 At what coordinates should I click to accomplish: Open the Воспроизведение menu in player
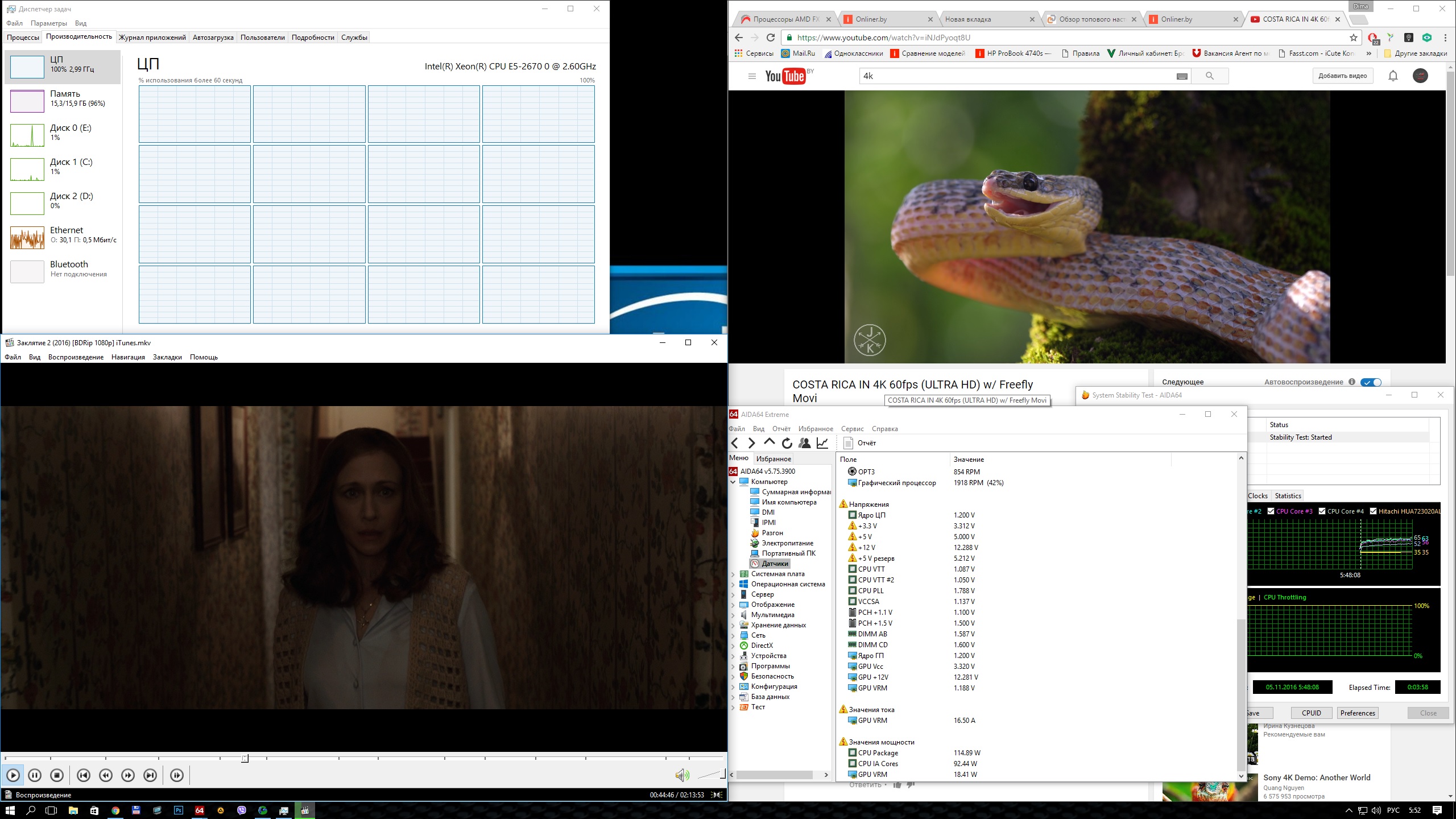76,357
